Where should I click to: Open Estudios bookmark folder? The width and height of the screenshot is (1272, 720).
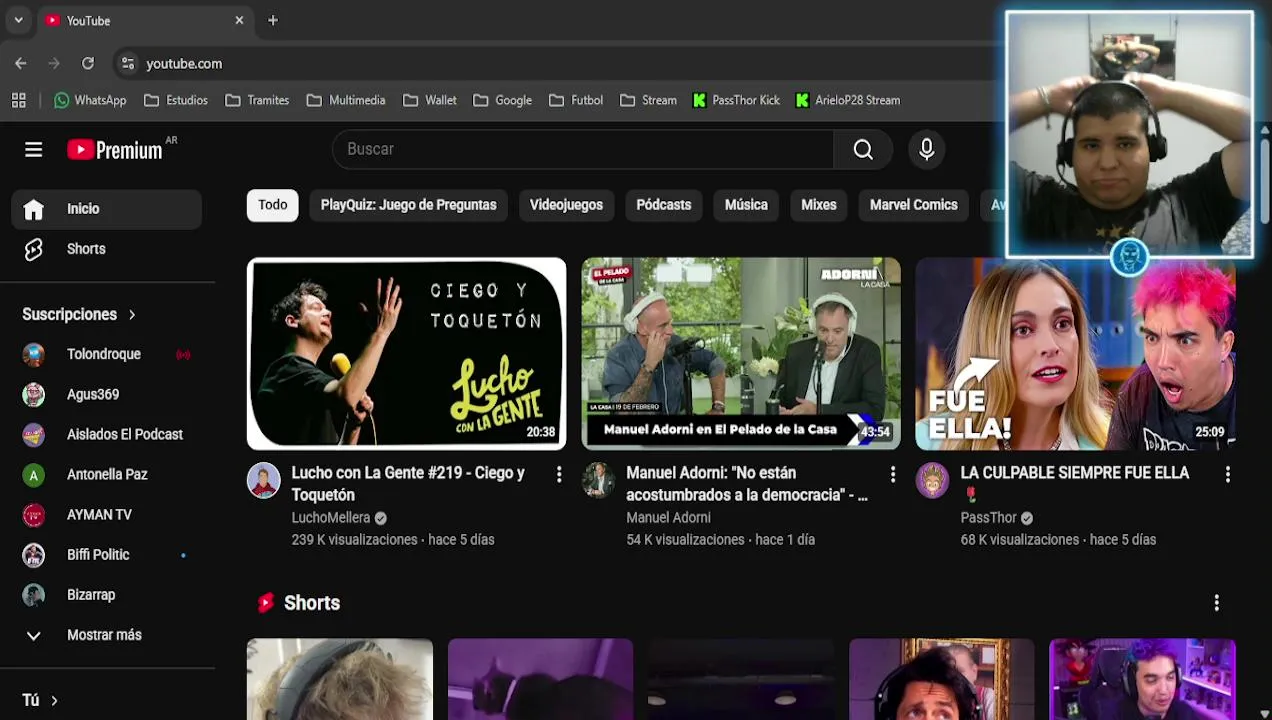click(x=176, y=100)
